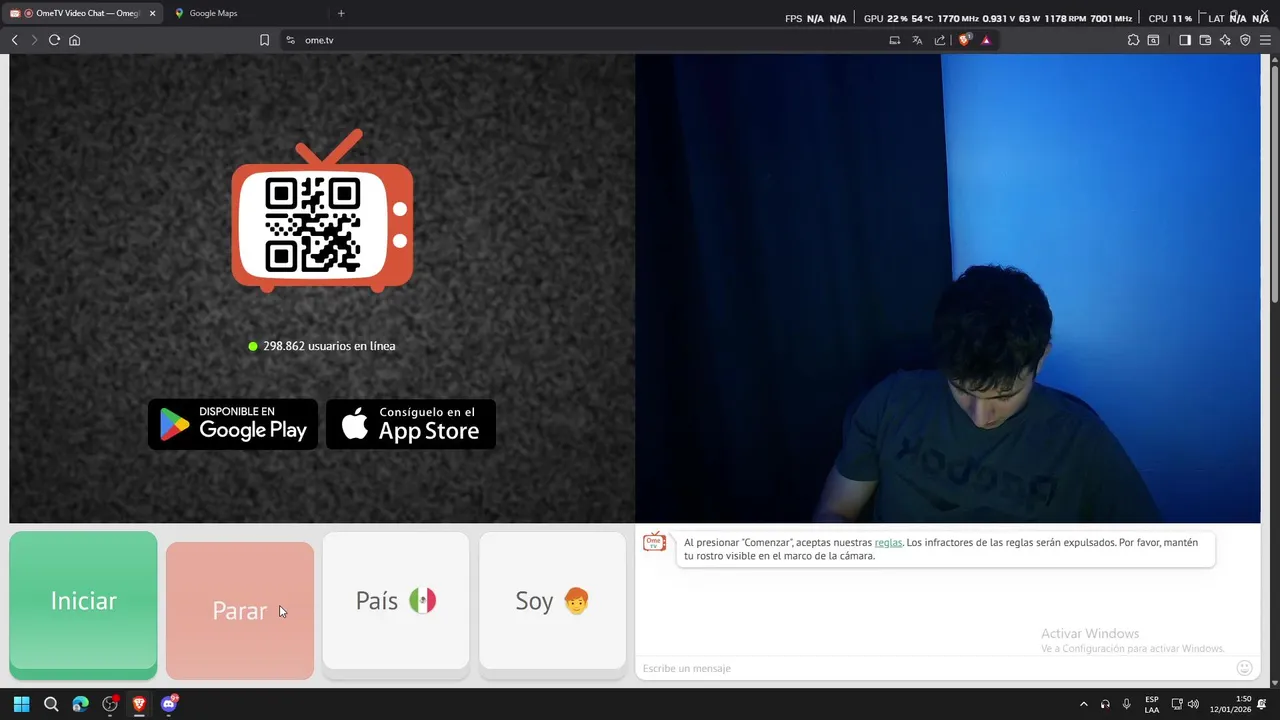Open Microsoft Edge from taskbar
Screen dimensions: 1280x720
pyautogui.click(x=80, y=704)
